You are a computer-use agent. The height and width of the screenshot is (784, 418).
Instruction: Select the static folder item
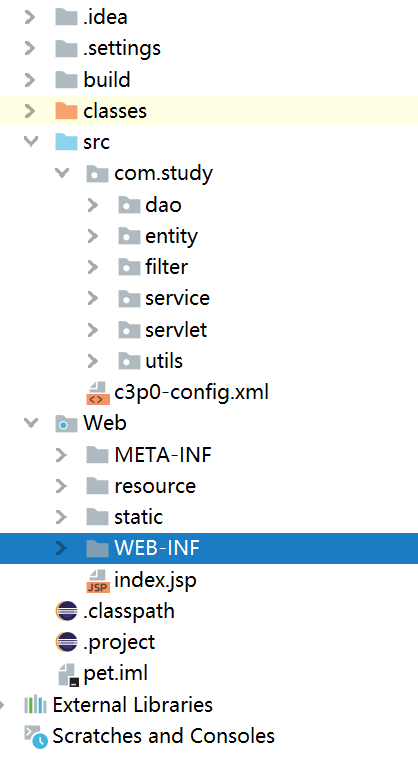138,517
